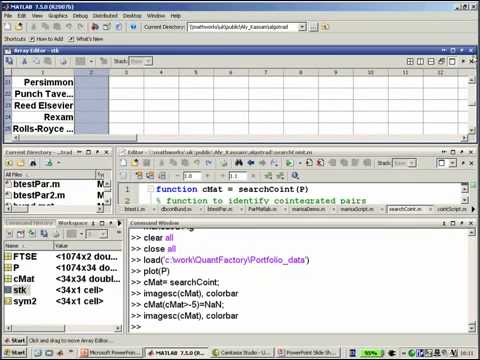Click the How to Add shortcut
The width and height of the screenshot is (480, 360).
pos(46,39)
